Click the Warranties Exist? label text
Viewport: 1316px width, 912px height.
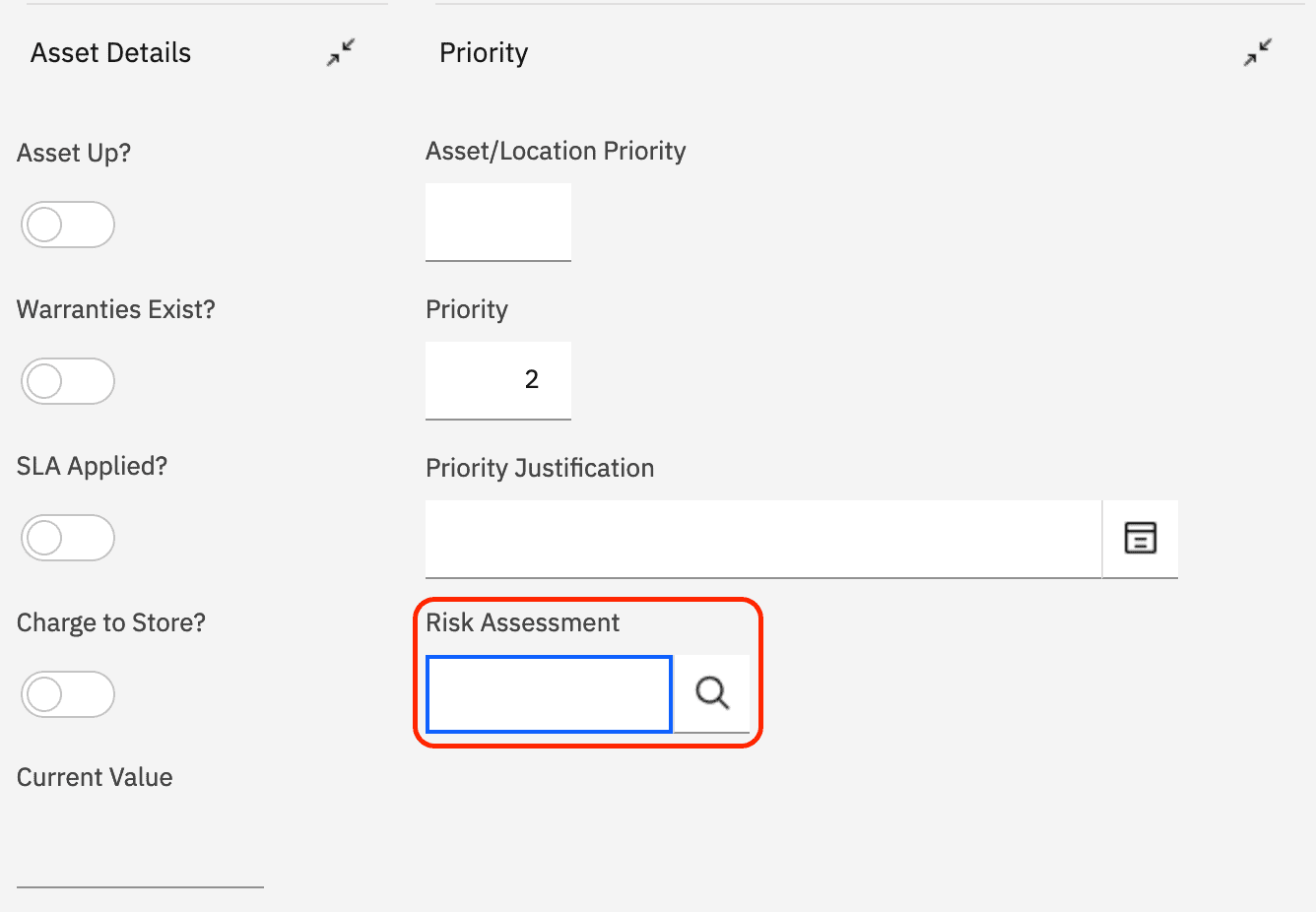[116, 309]
